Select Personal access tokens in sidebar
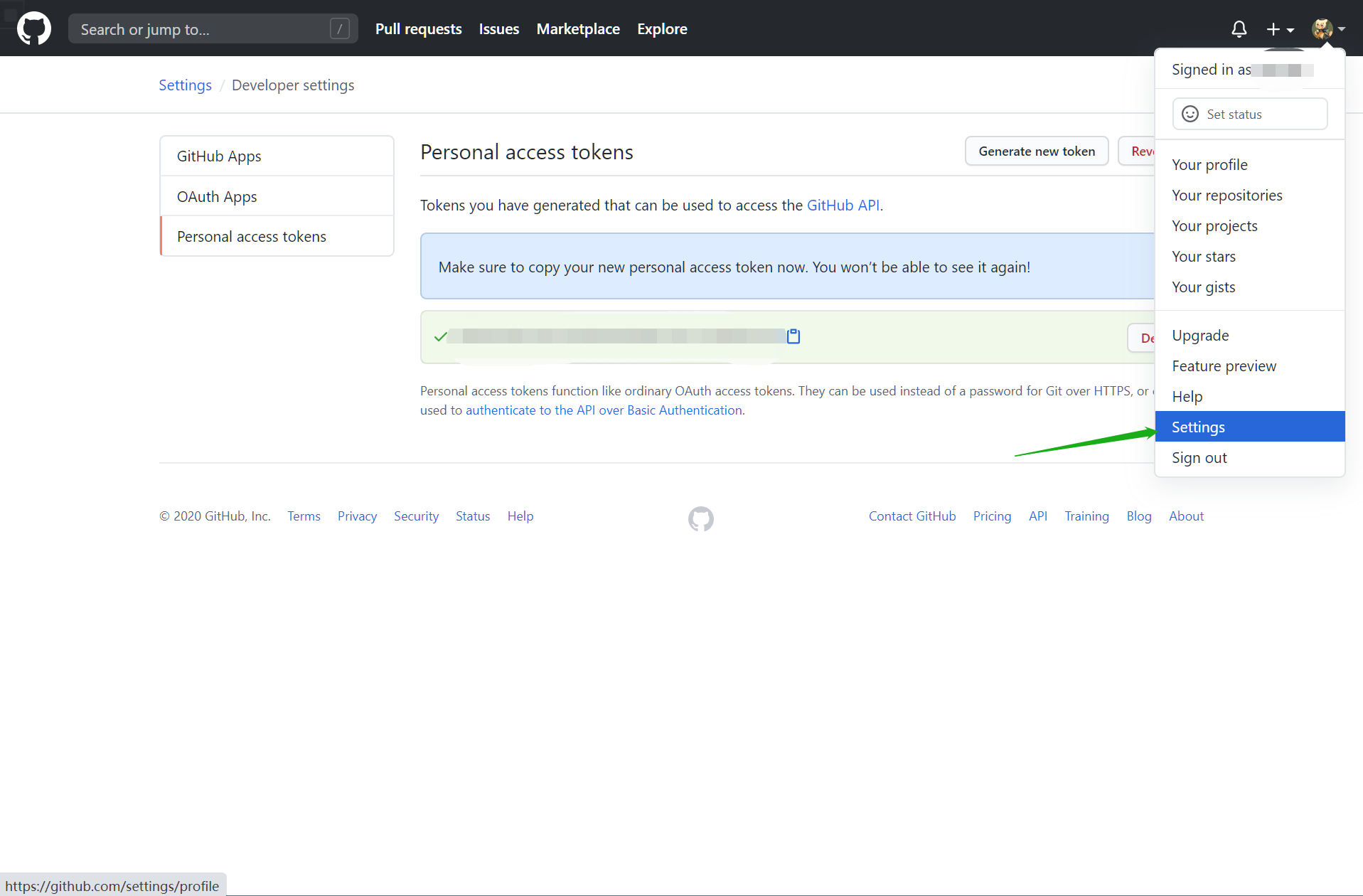Screen dimensions: 1363x896 click(277, 237)
